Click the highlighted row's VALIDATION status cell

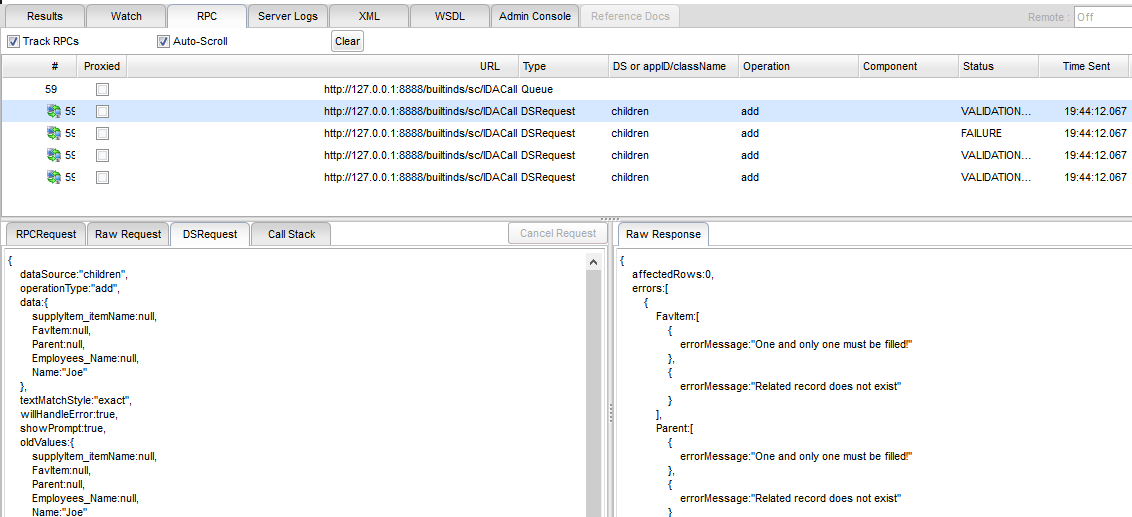[996, 111]
